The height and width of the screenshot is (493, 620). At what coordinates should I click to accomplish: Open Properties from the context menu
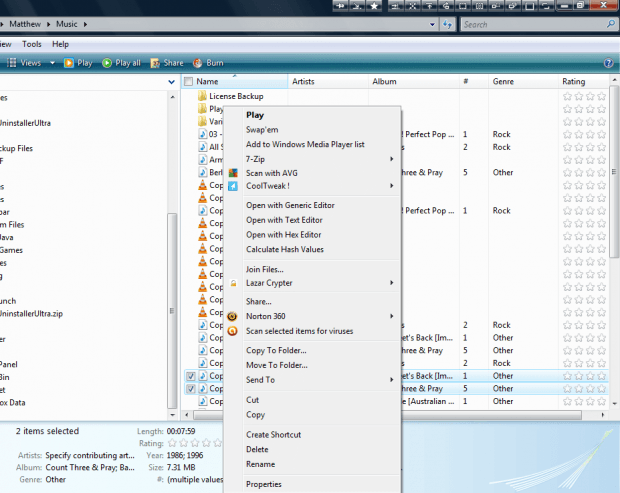coord(264,484)
